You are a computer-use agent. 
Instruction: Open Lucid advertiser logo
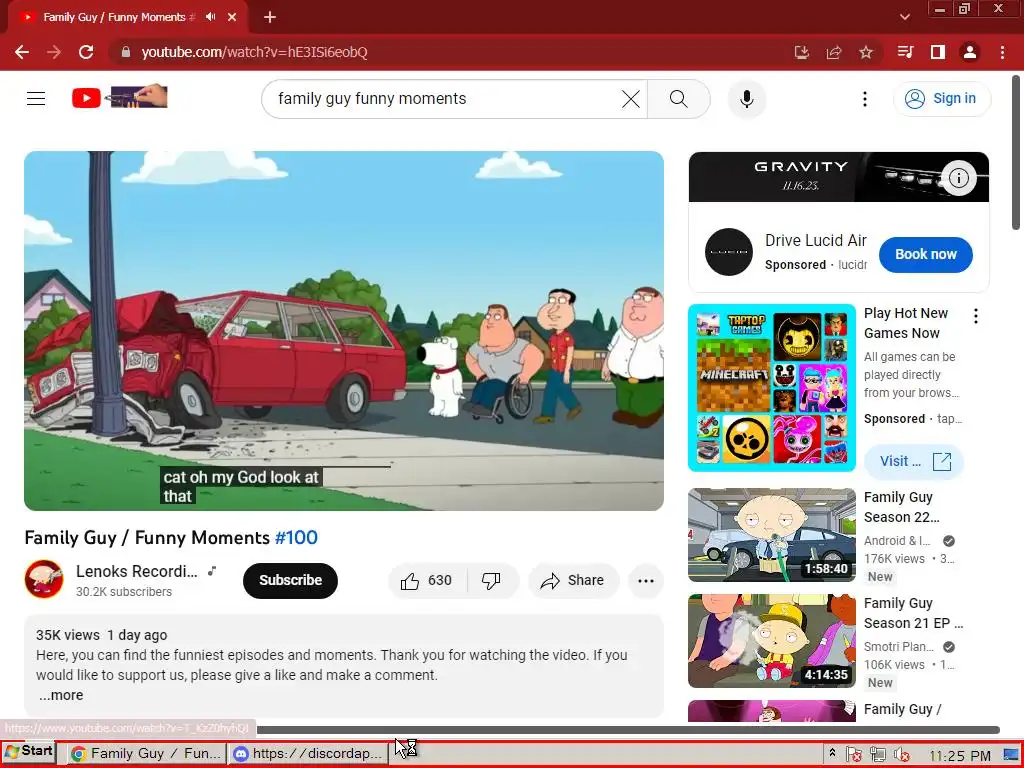[x=729, y=252]
